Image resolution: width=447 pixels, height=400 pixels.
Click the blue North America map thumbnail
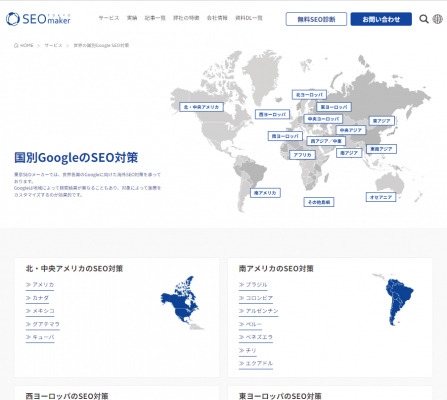click(182, 302)
